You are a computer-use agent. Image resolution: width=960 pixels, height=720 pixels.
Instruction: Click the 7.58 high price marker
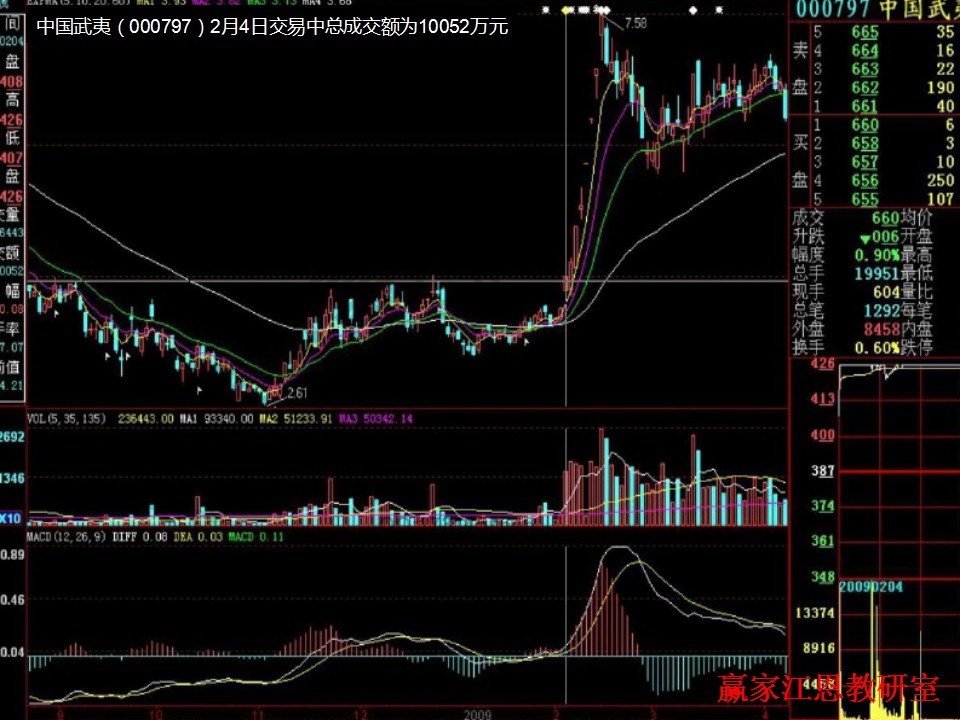(634, 22)
